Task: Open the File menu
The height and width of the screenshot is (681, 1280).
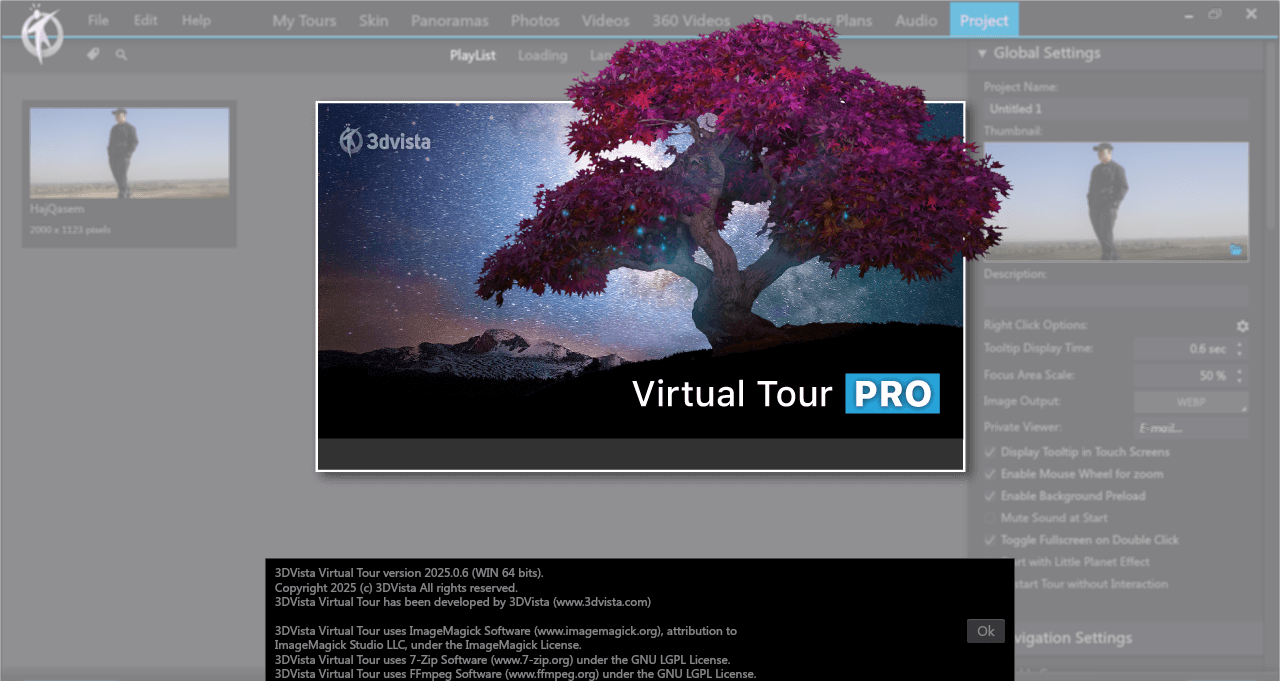Action: (98, 20)
